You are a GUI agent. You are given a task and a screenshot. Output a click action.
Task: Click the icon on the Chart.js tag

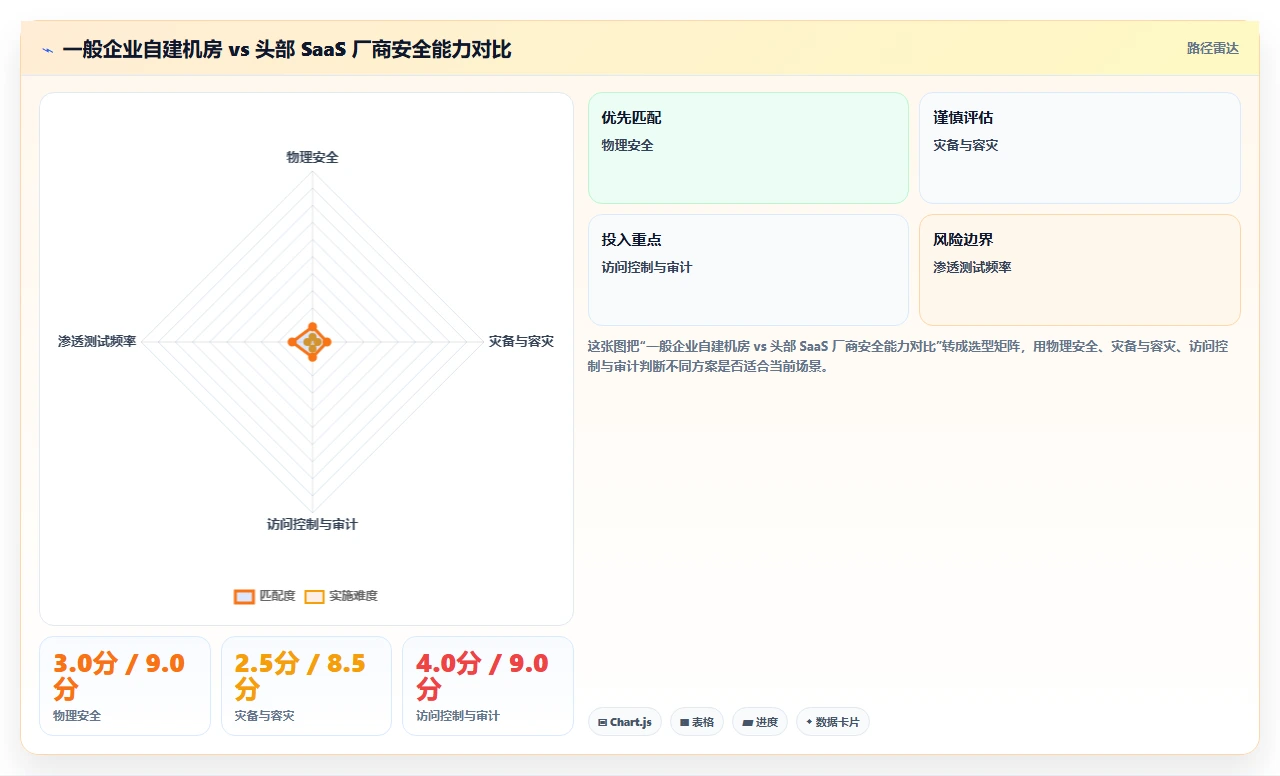(x=602, y=722)
